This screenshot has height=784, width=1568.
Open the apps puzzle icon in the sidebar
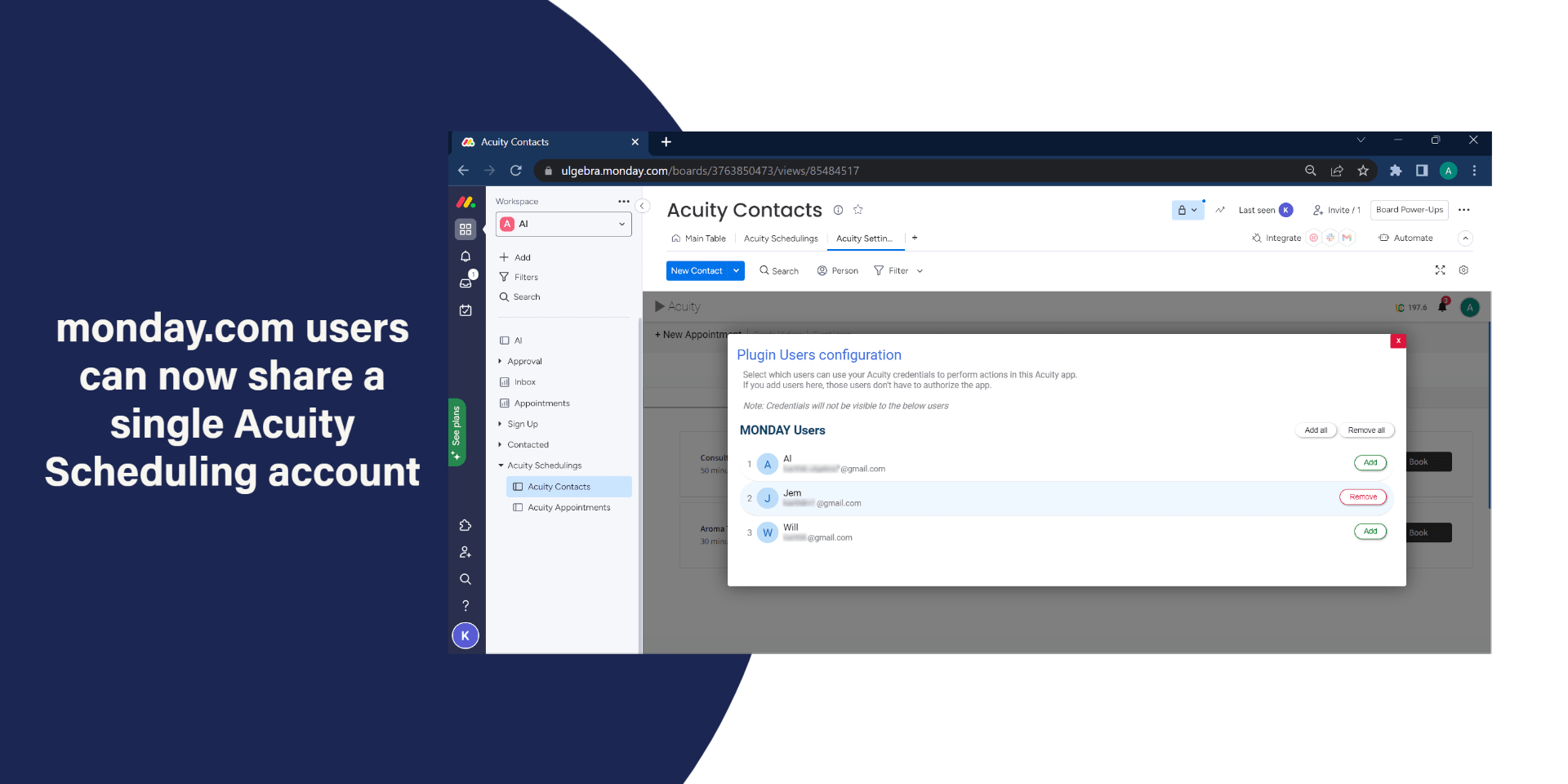[465, 525]
